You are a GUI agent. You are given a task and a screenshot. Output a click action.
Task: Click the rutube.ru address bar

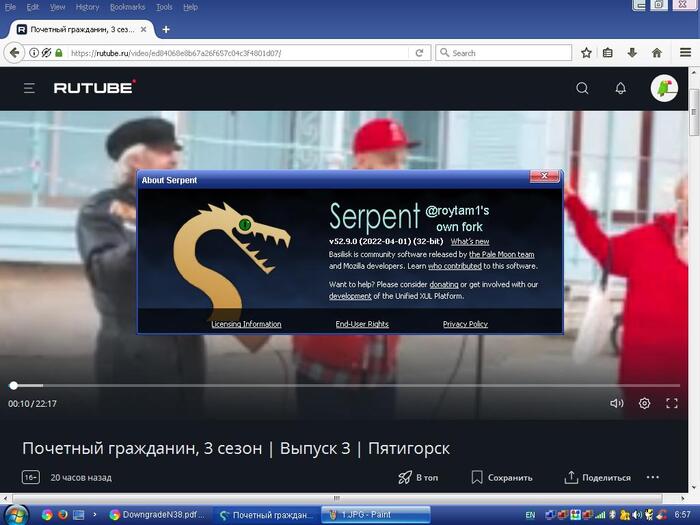[237, 53]
